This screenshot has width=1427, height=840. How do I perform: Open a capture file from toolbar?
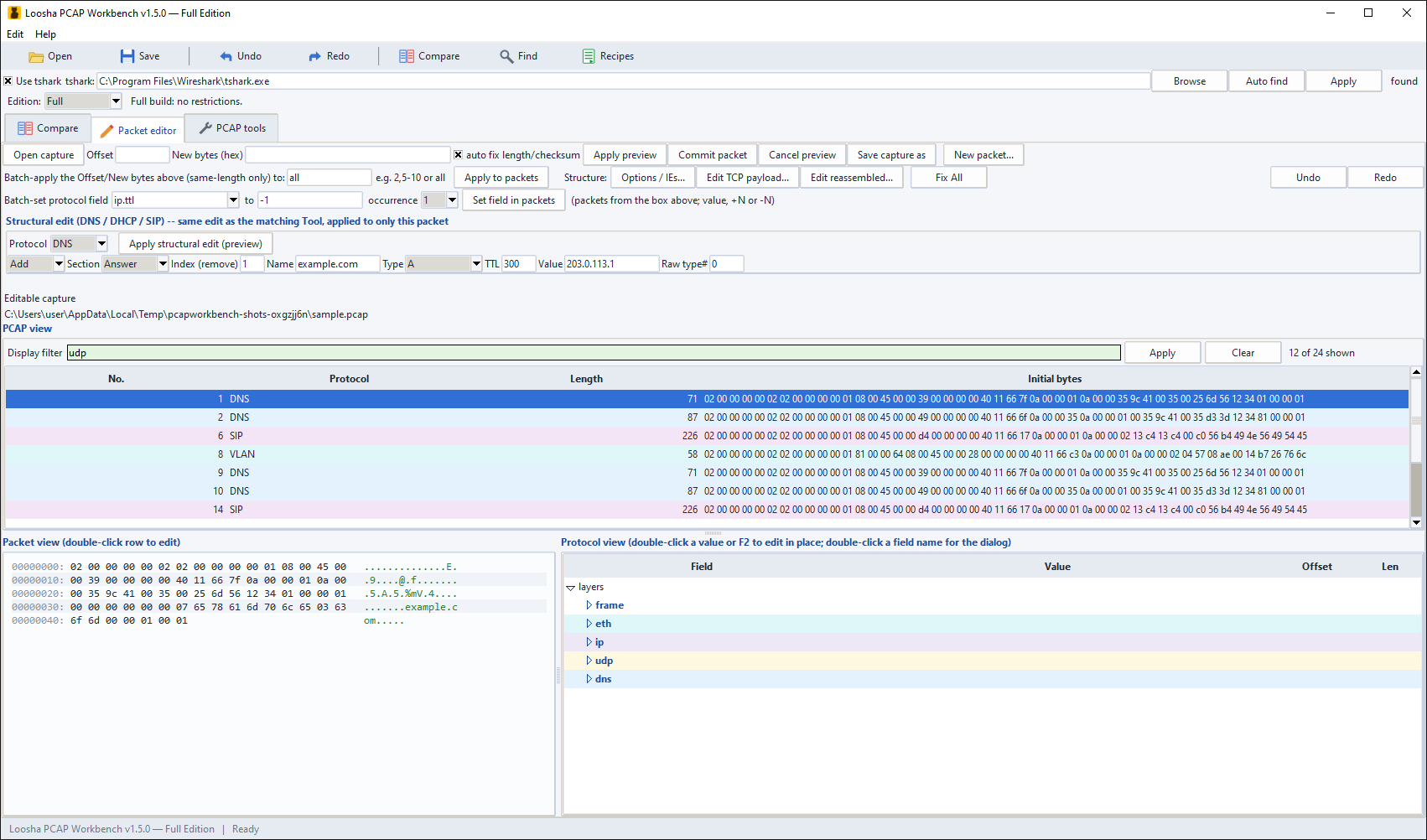coord(50,56)
